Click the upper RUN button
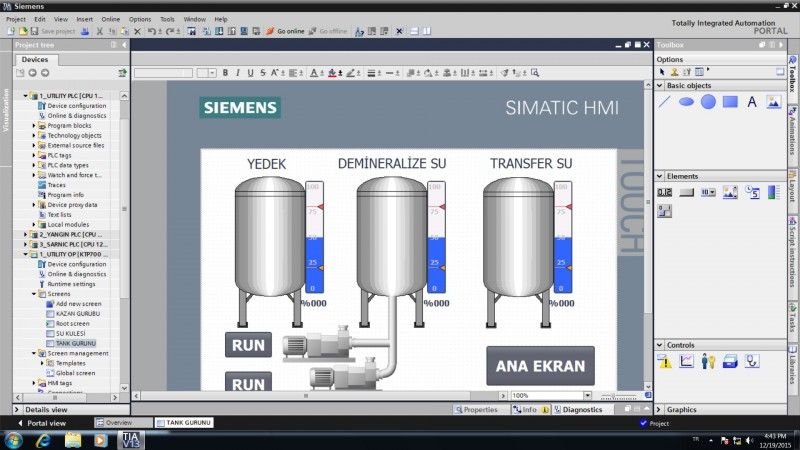Image resolution: width=800 pixels, height=450 pixels. click(x=248, y=345)
